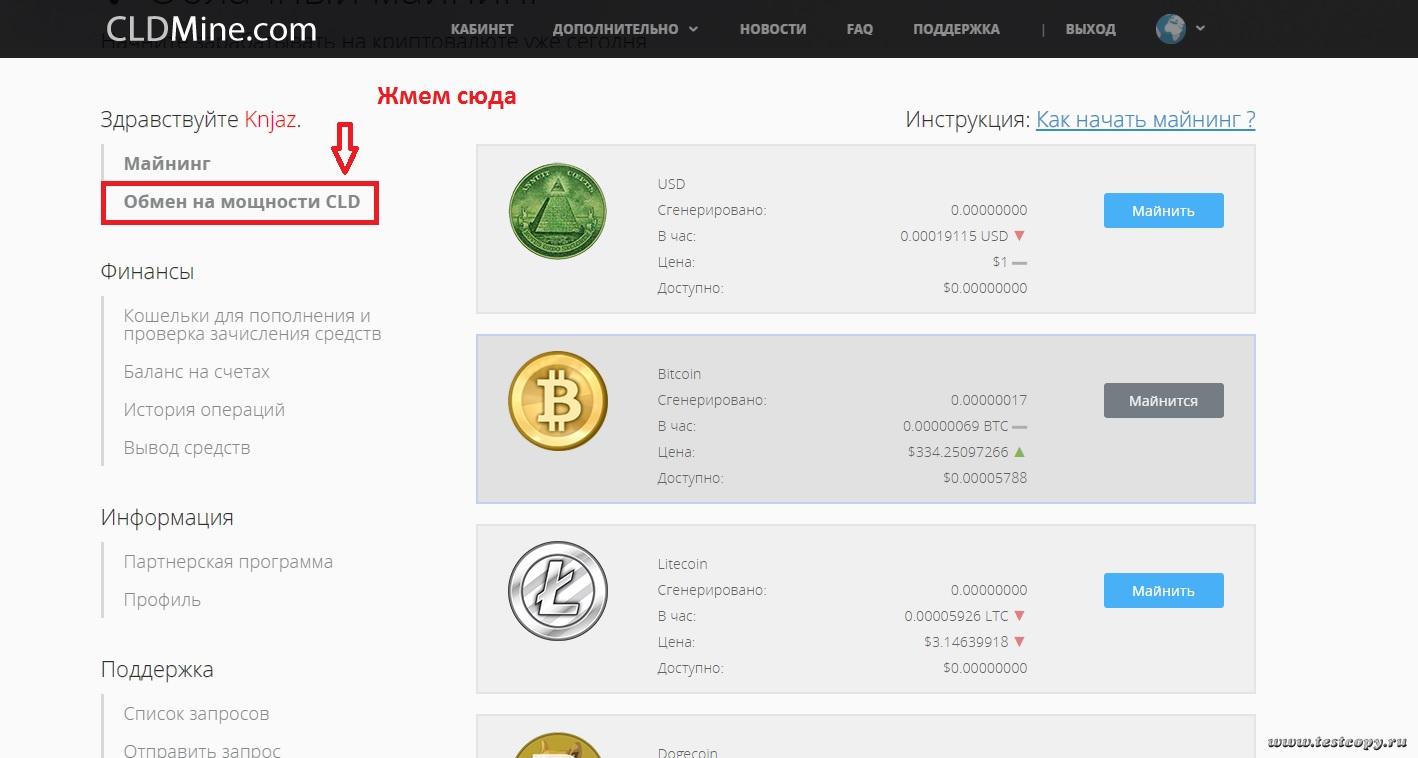Select Обмен на мощности CLD in sidebar
The height and width of the screenshot is (758, 1418).
241,202
